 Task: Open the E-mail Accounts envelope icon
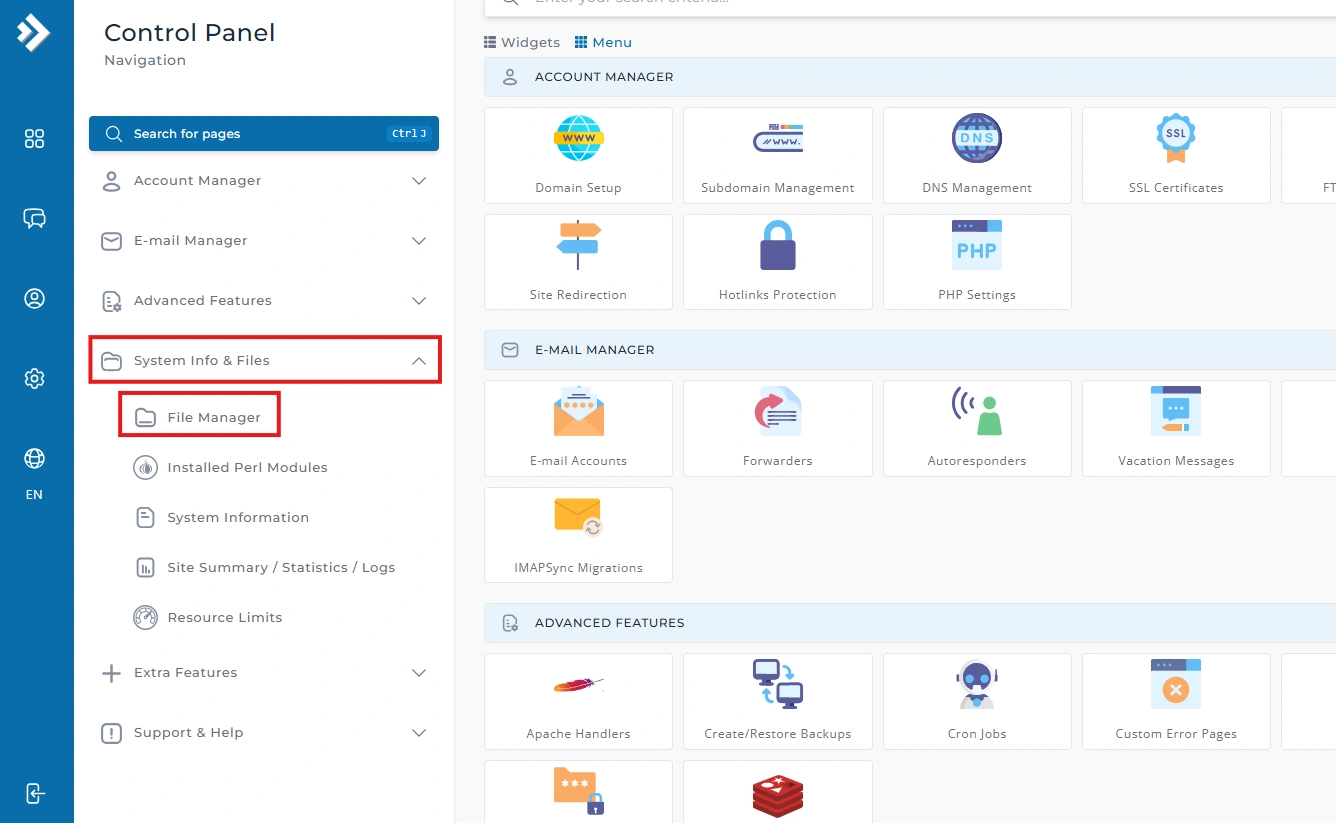[x=578, y=411]
